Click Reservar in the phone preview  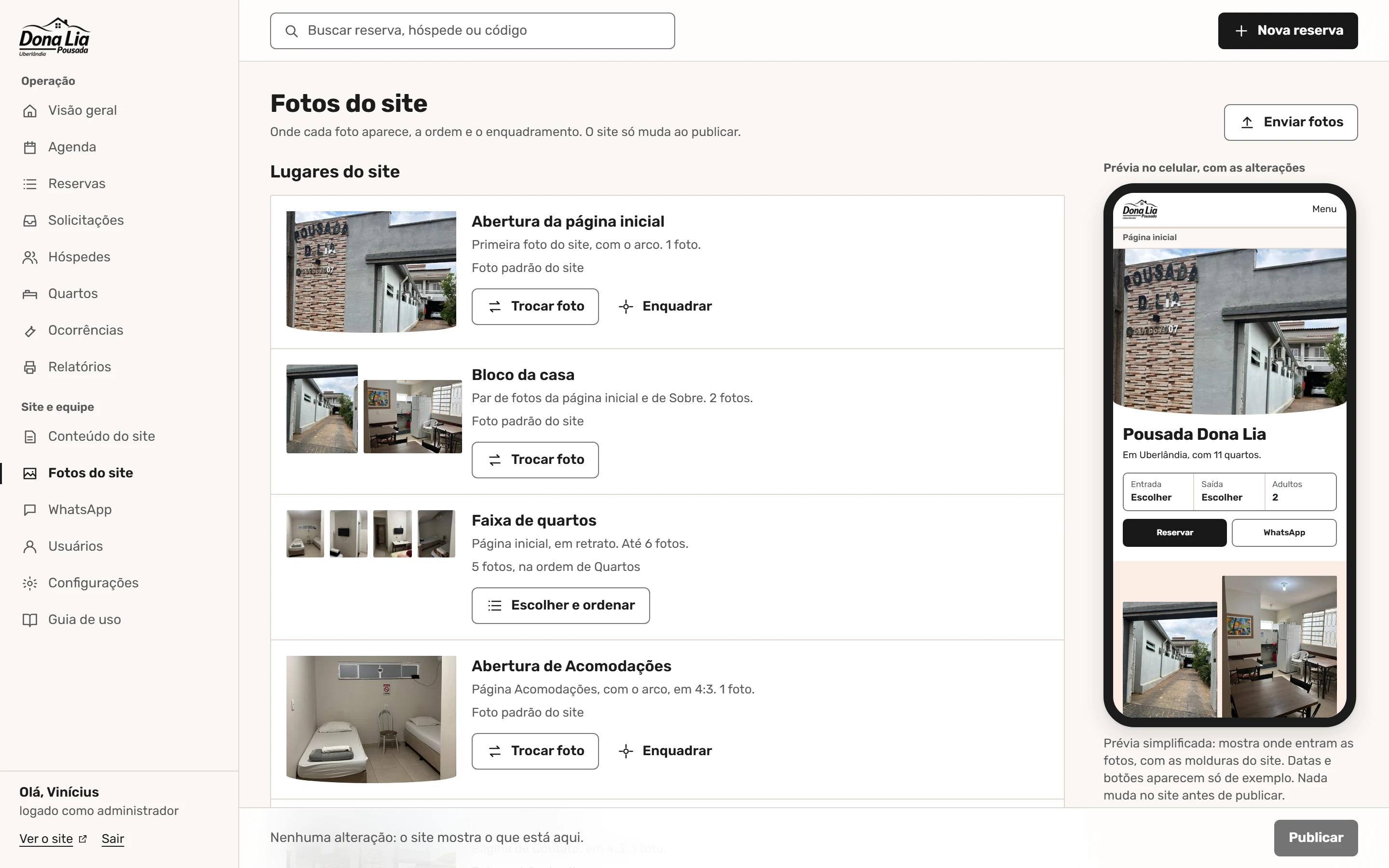point(1174,533)
